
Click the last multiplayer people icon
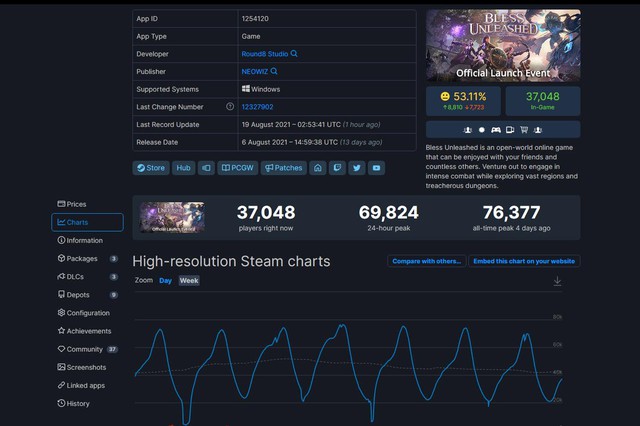538,130
